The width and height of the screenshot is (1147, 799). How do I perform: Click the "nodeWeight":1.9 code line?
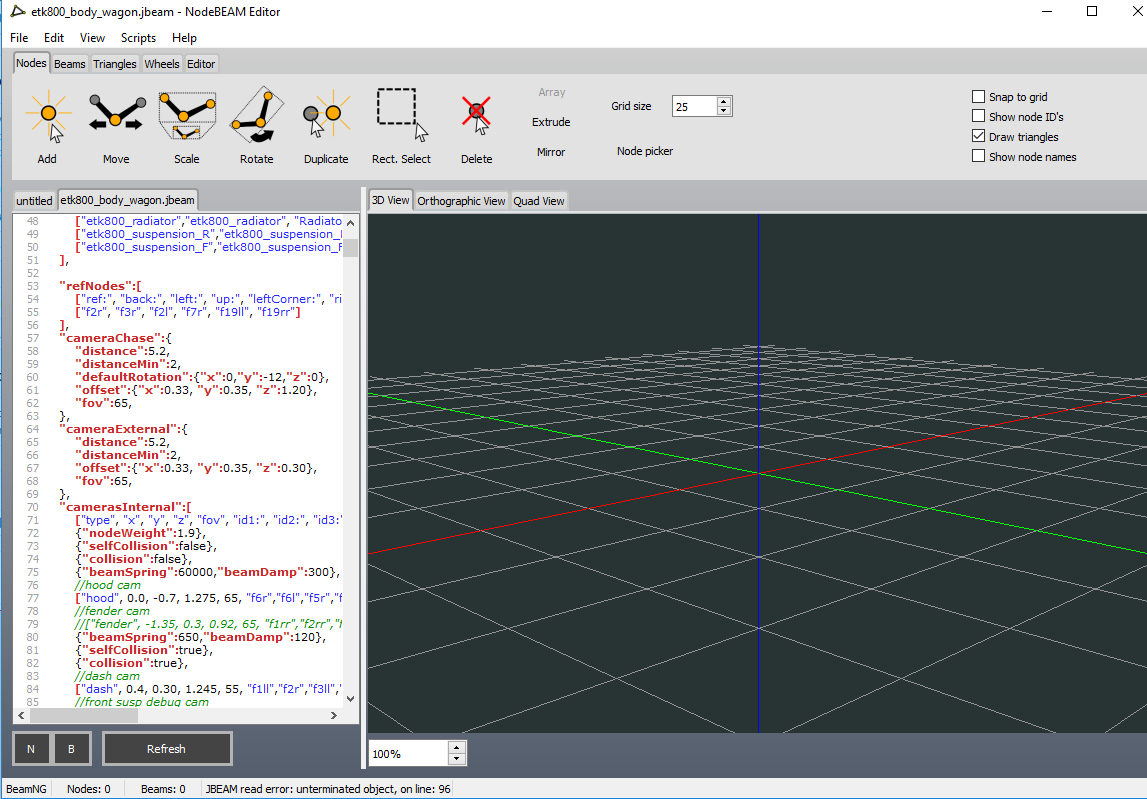(140, 533)
